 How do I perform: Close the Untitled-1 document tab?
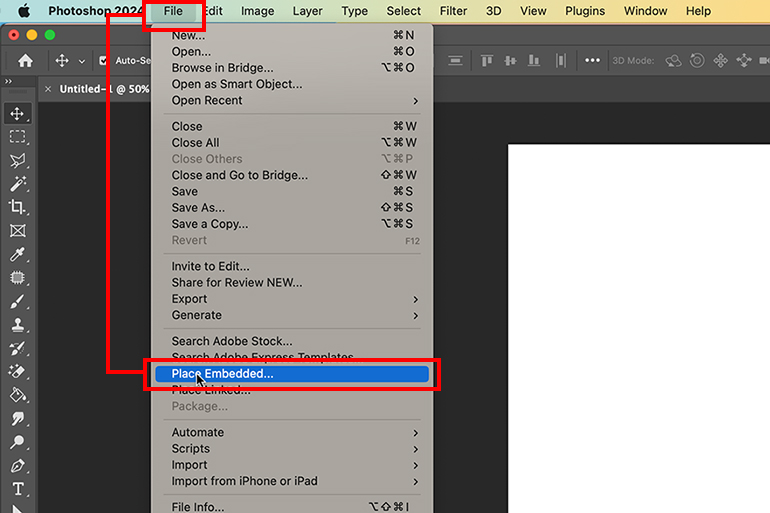click(x=48, y=89)
